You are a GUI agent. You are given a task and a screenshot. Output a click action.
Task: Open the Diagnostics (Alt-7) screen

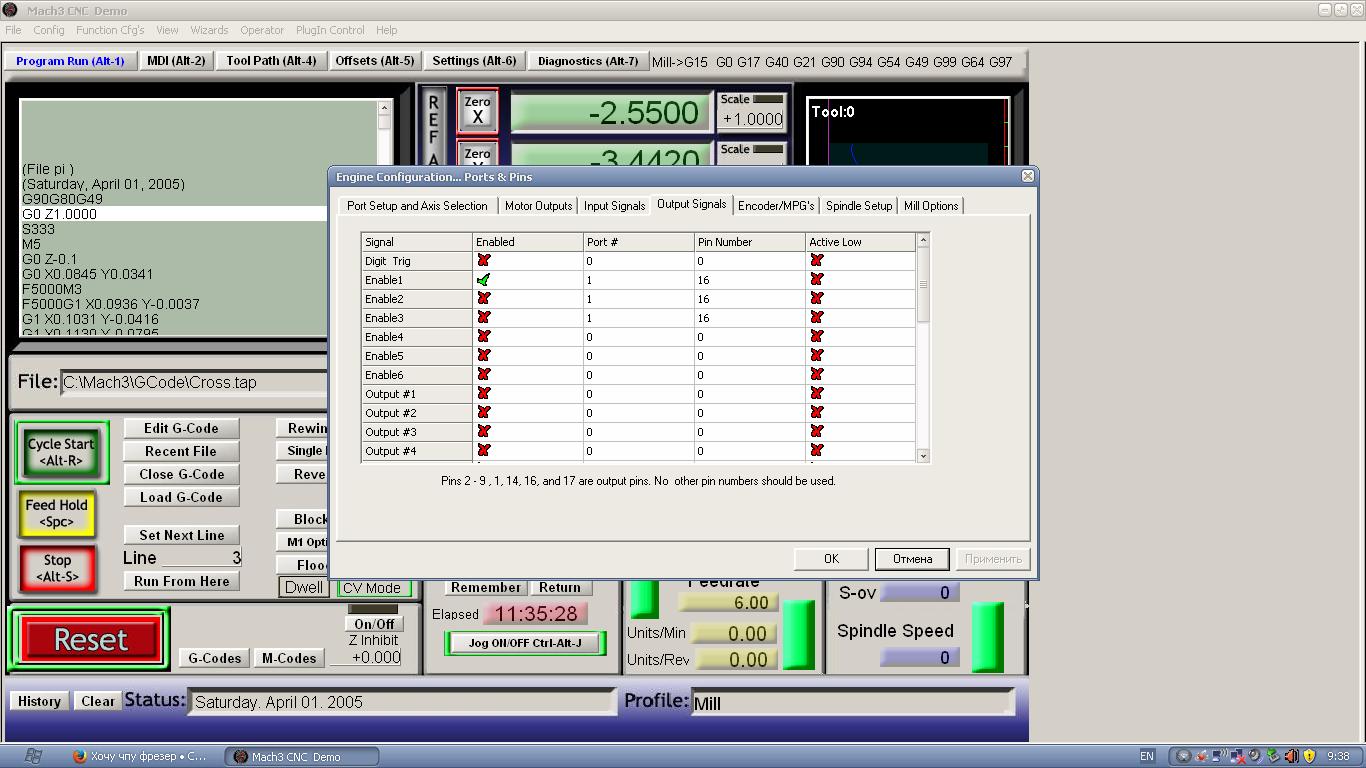pos(588,61)
